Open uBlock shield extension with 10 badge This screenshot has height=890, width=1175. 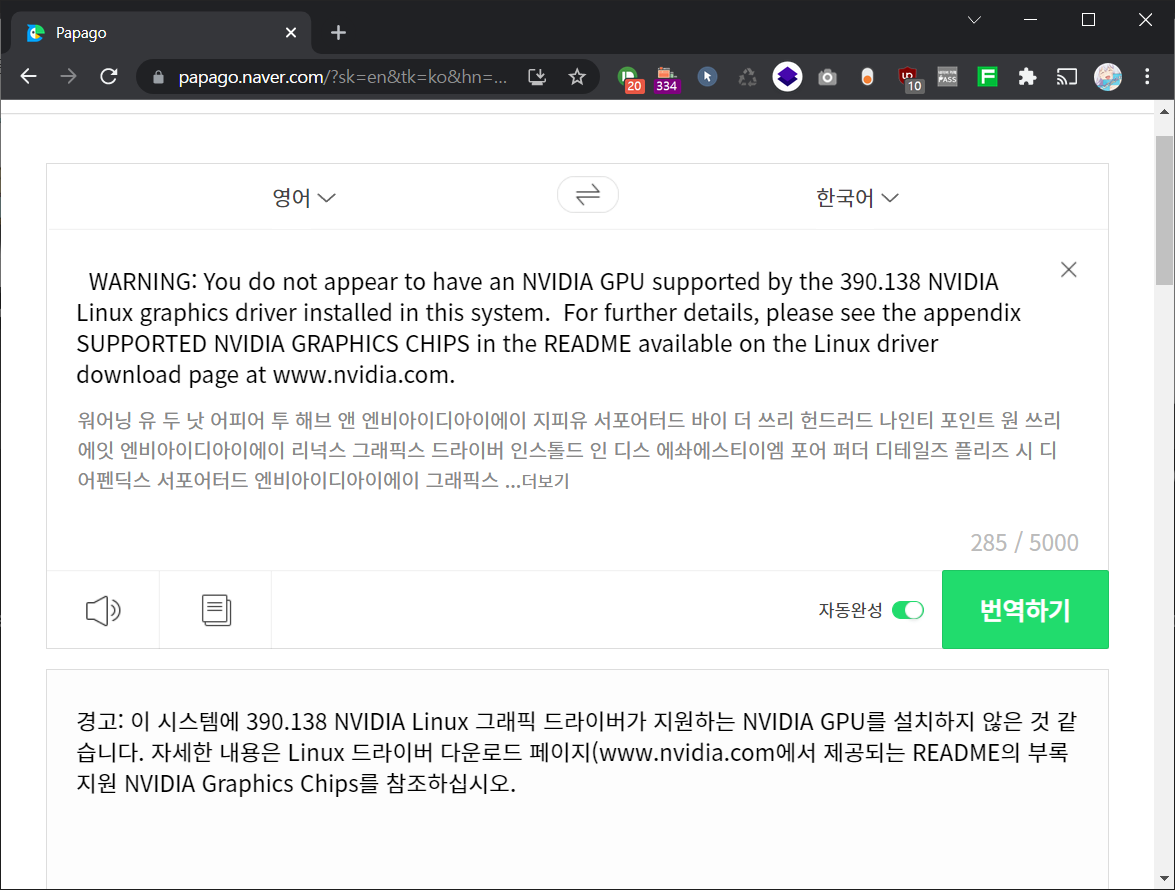[x=910, y=78]
